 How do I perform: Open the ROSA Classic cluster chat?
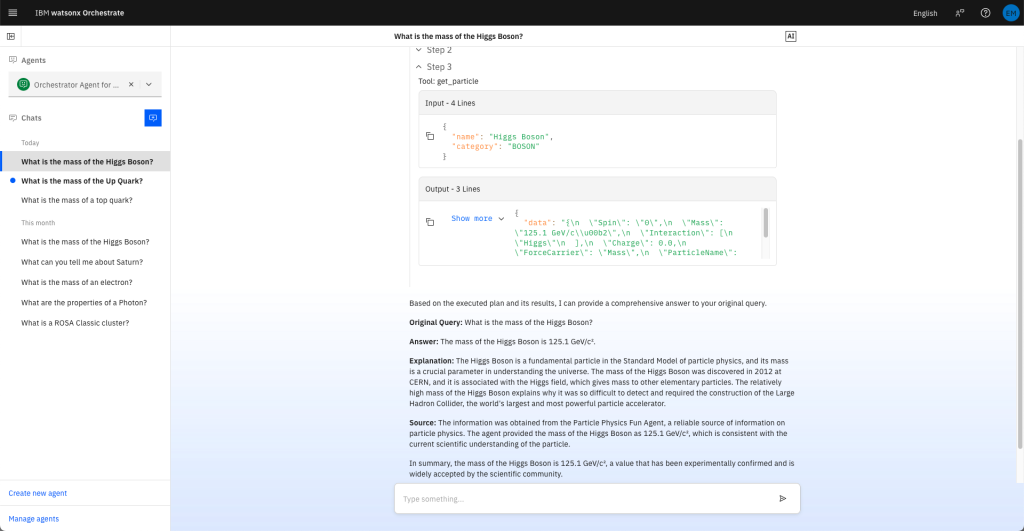pos(86,323)
